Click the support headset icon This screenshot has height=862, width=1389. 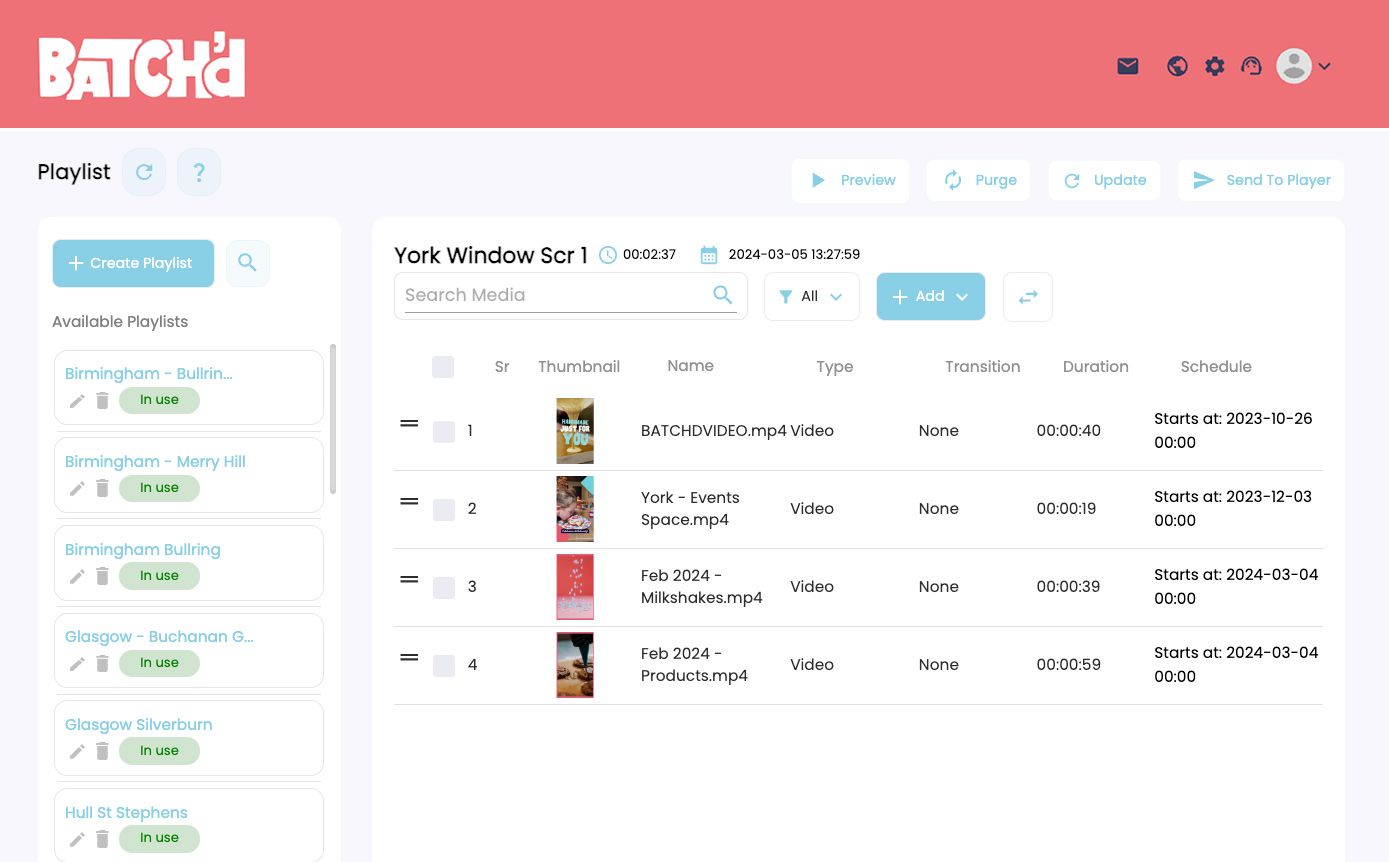[x=1251, y=66]
